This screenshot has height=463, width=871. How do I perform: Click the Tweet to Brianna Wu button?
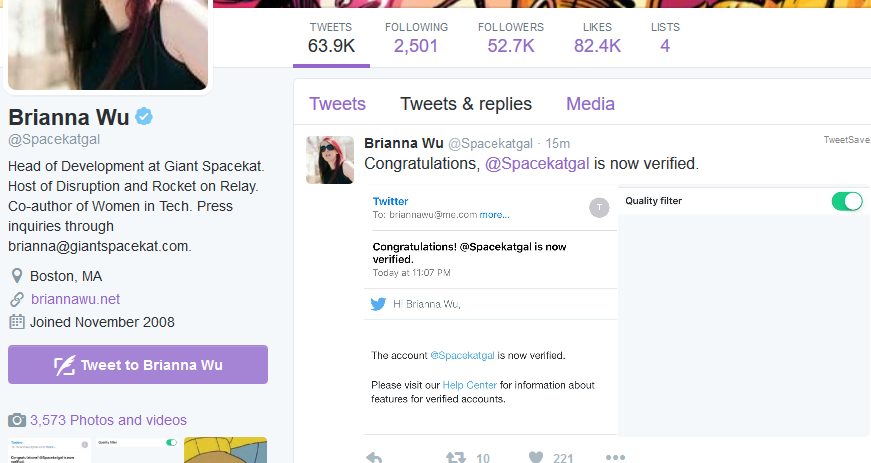click(x=138, y=365)
